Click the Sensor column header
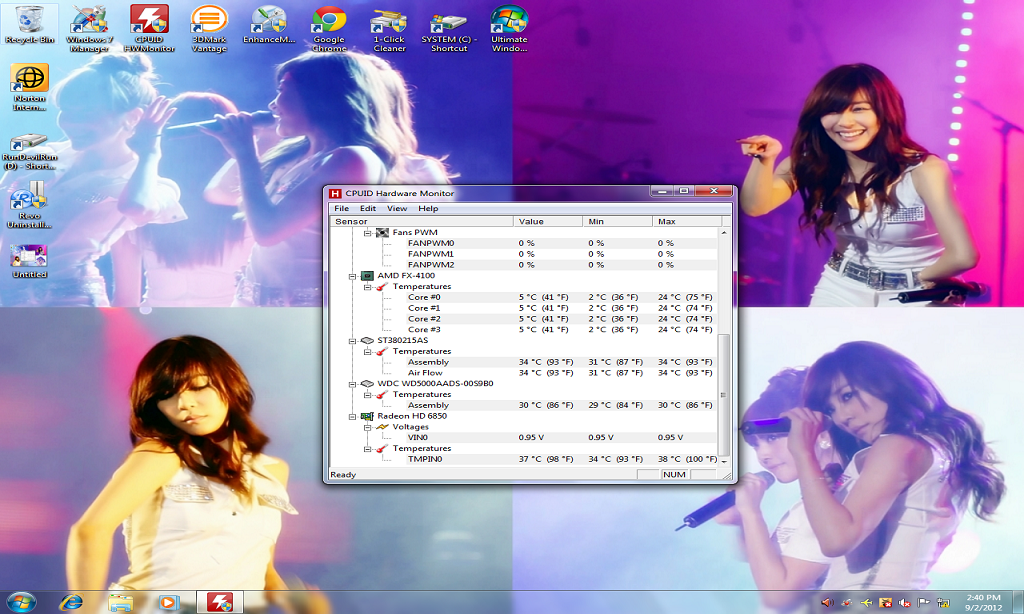The image size is (1024, 614). coord(422,221)
